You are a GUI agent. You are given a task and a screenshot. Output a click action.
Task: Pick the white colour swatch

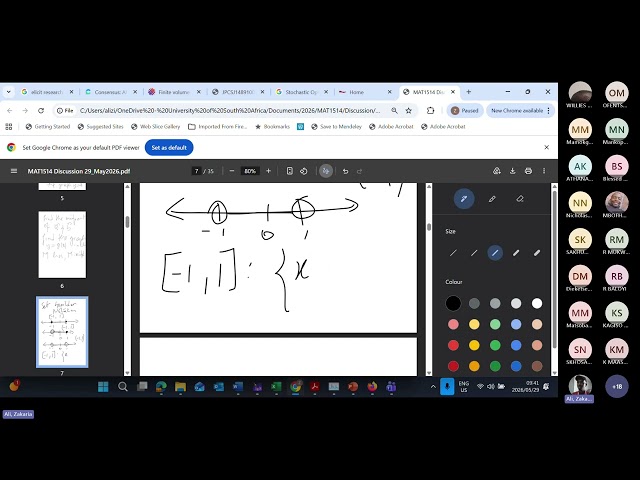coord(537,303)
